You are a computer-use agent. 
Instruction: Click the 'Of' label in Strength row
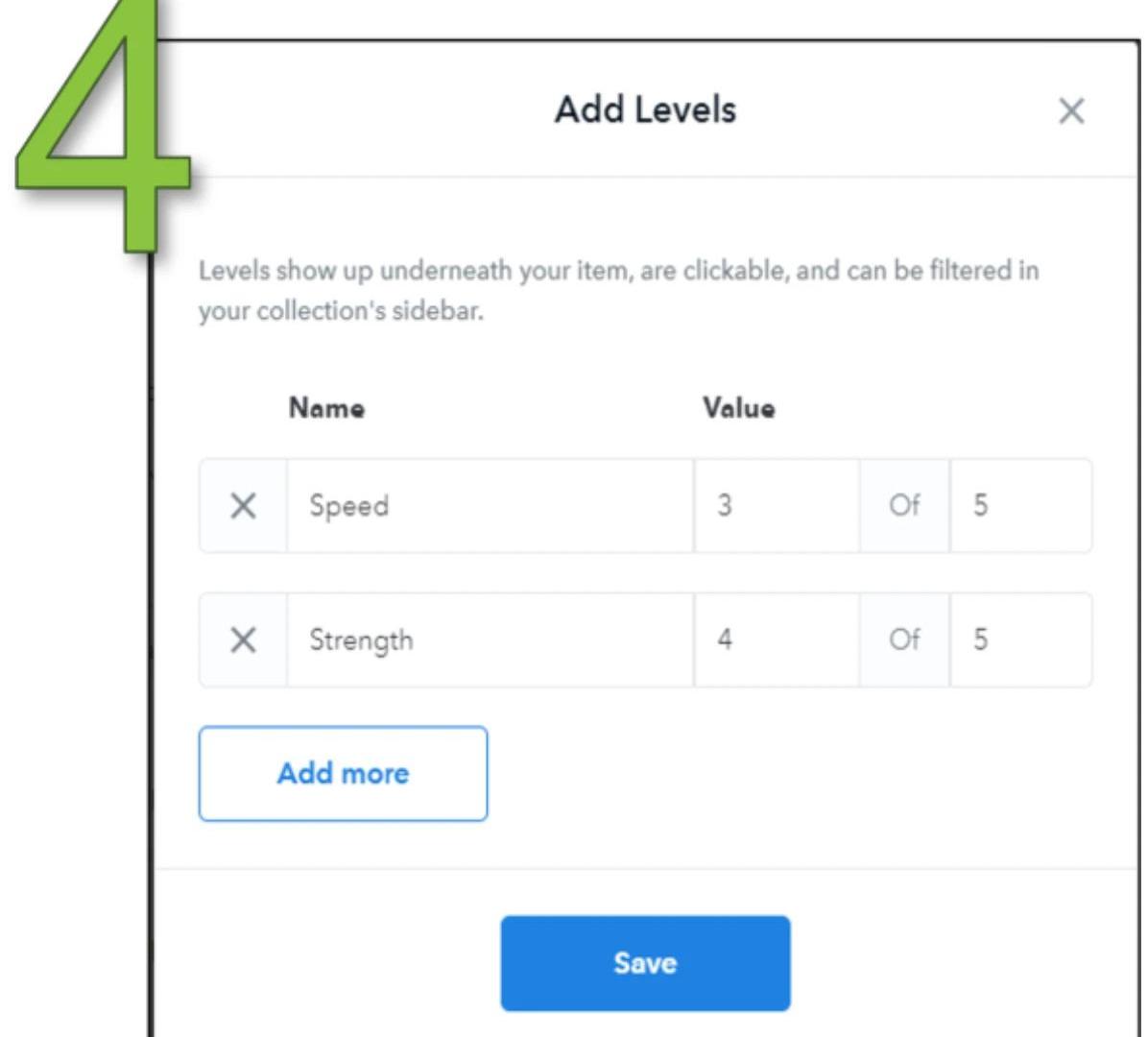(x=904, y=639)
